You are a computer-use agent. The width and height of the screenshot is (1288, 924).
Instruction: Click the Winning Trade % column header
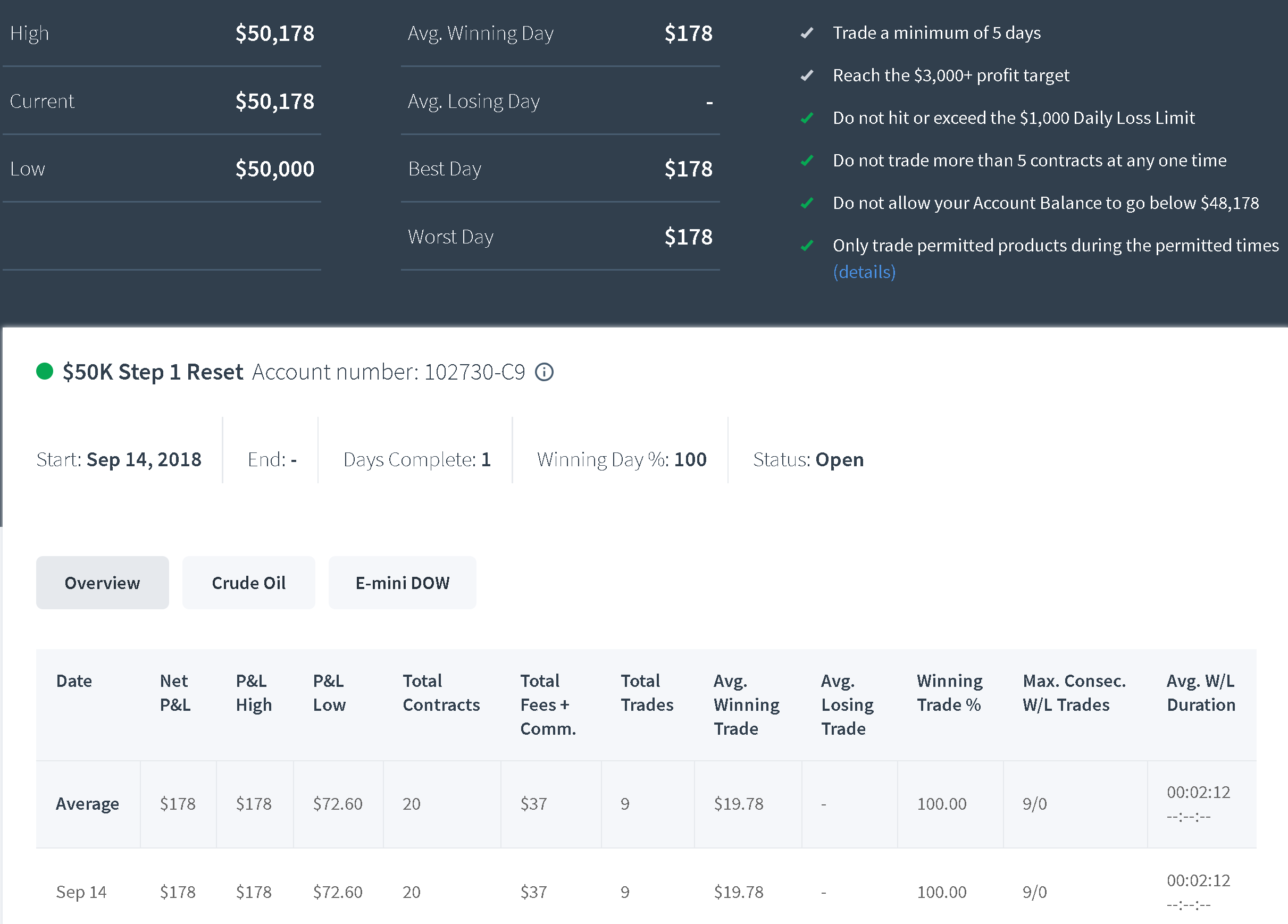click(950, 693)
